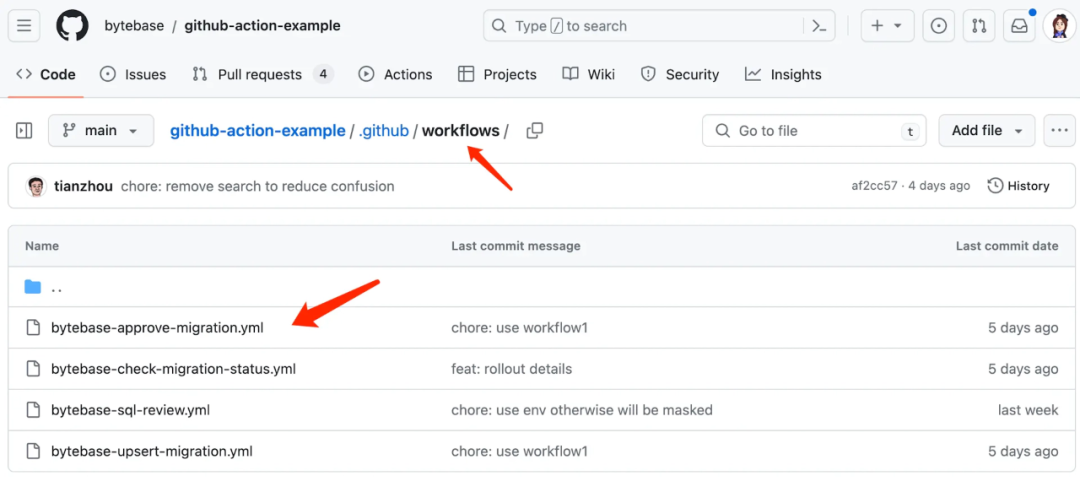The height and width of the screenshot is (492, 1080).
Task: Open the more options ellipsis menu
Action: [x=1059, y=131]
